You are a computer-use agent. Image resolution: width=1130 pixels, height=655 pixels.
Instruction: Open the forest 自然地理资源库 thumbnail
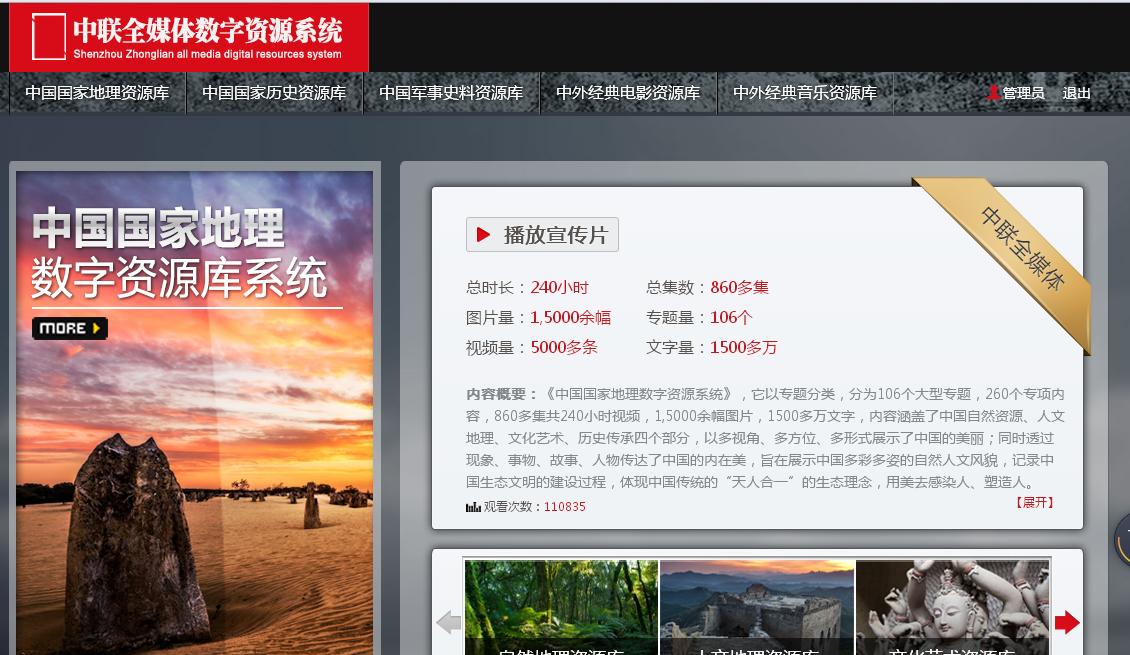(x=561, y=605)
